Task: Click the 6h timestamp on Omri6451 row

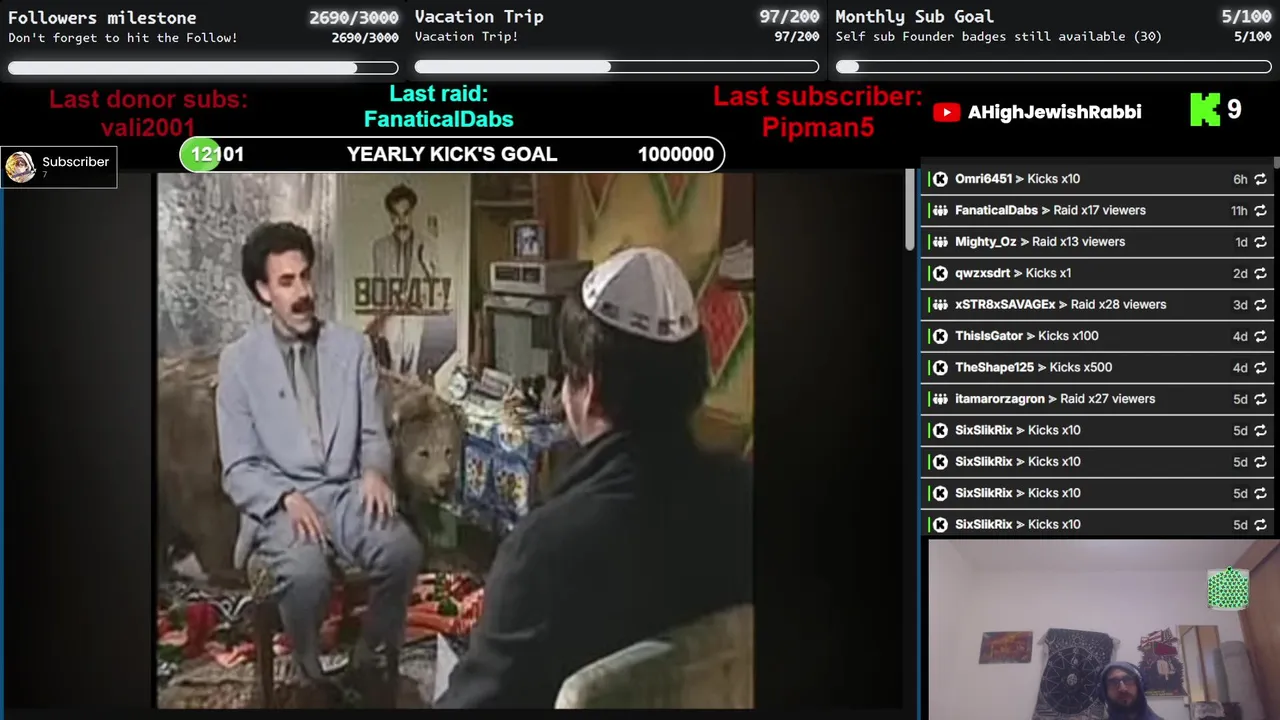Action: tap(1240, 180)
